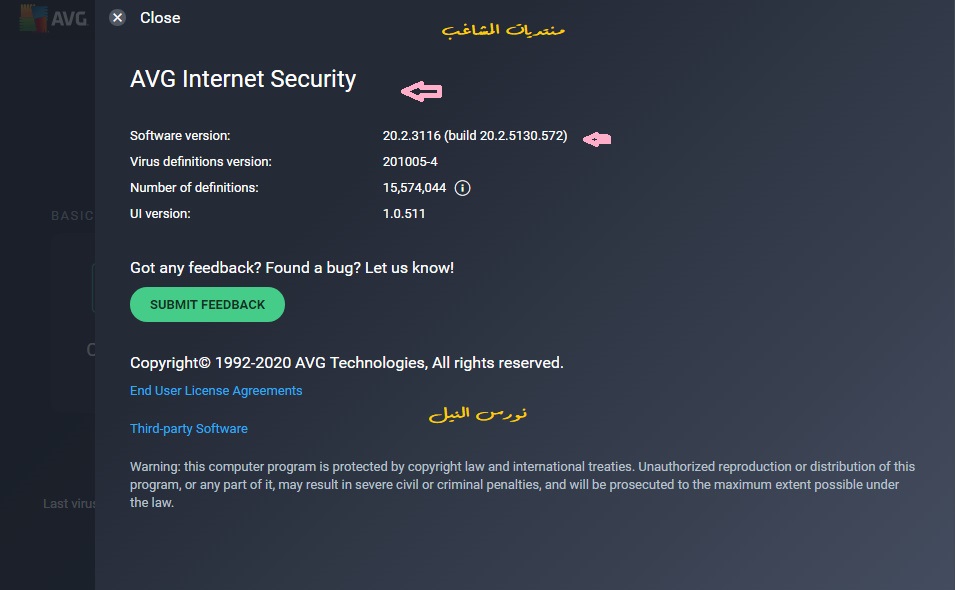Click the "Software version:" label

pos(180,136)
